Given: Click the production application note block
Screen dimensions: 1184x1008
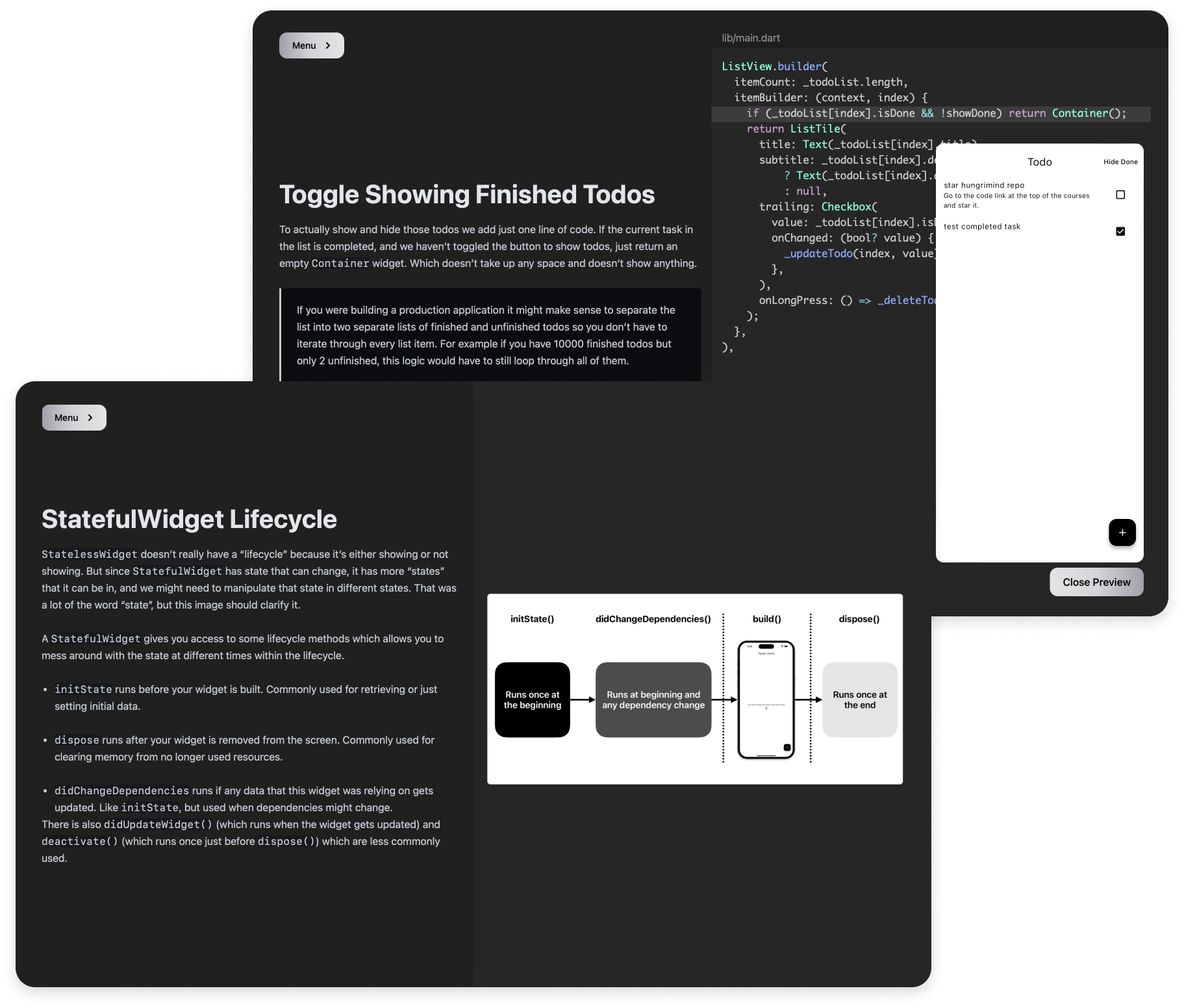Looking at the screenshot, I should pos(490,335).
